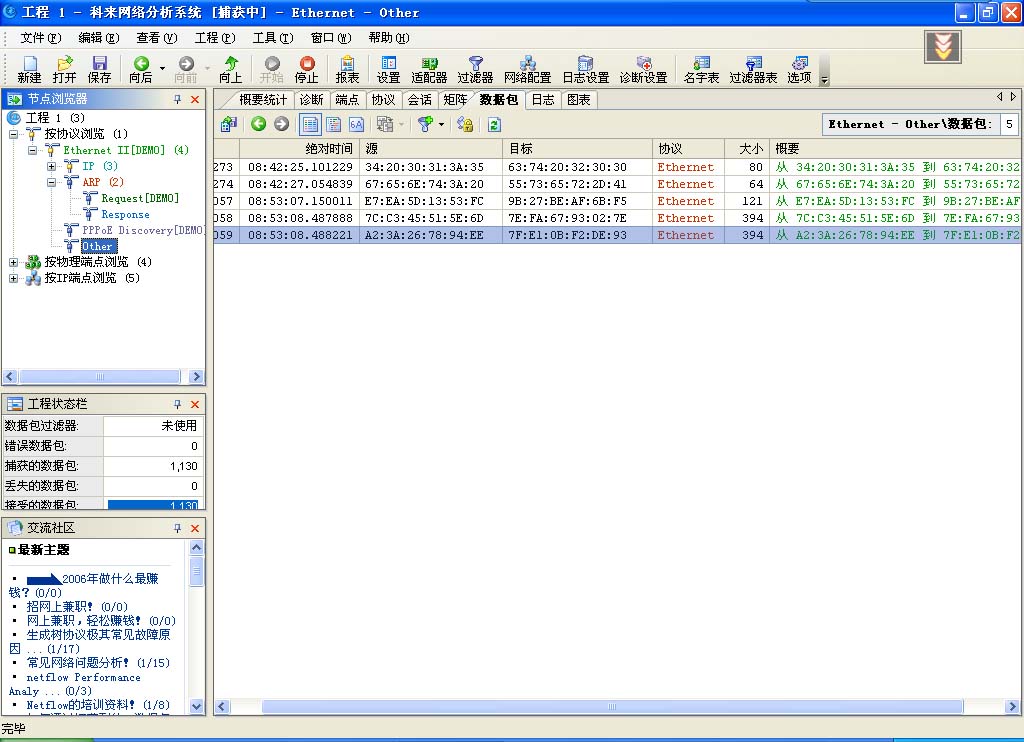Image resolution: width=1024 pixels, height=742 pixels.
Task: Save the project with 保存 icon
Action: click(x=99, y=68)
